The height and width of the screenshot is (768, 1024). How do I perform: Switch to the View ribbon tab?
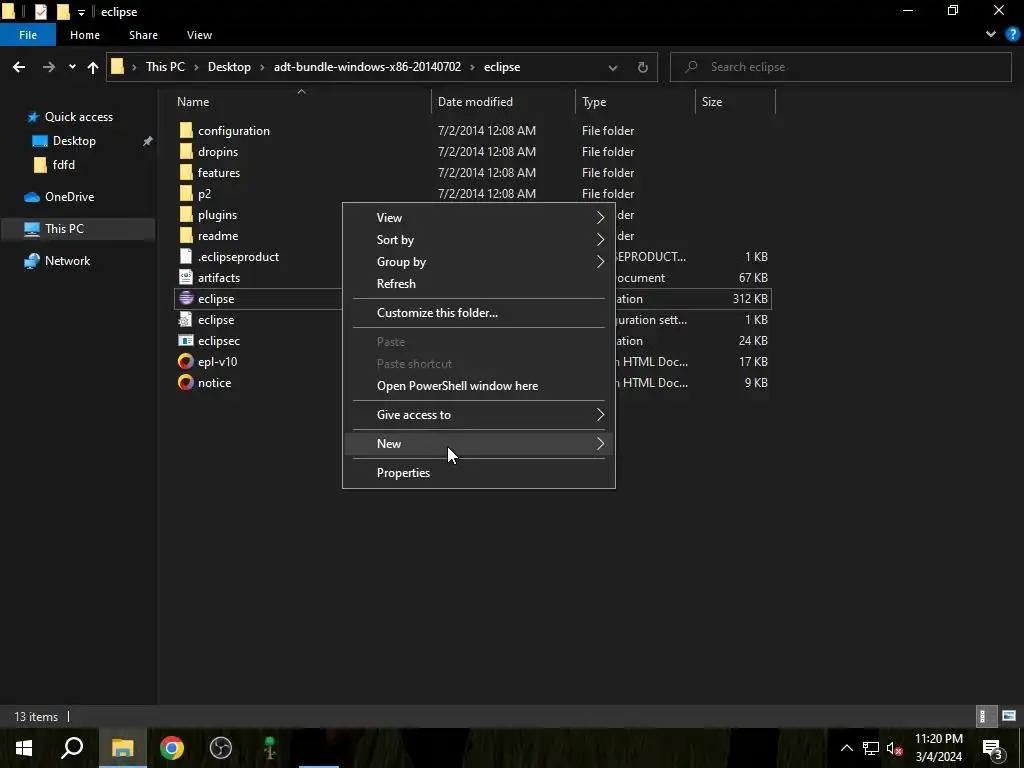click(199, 35)
